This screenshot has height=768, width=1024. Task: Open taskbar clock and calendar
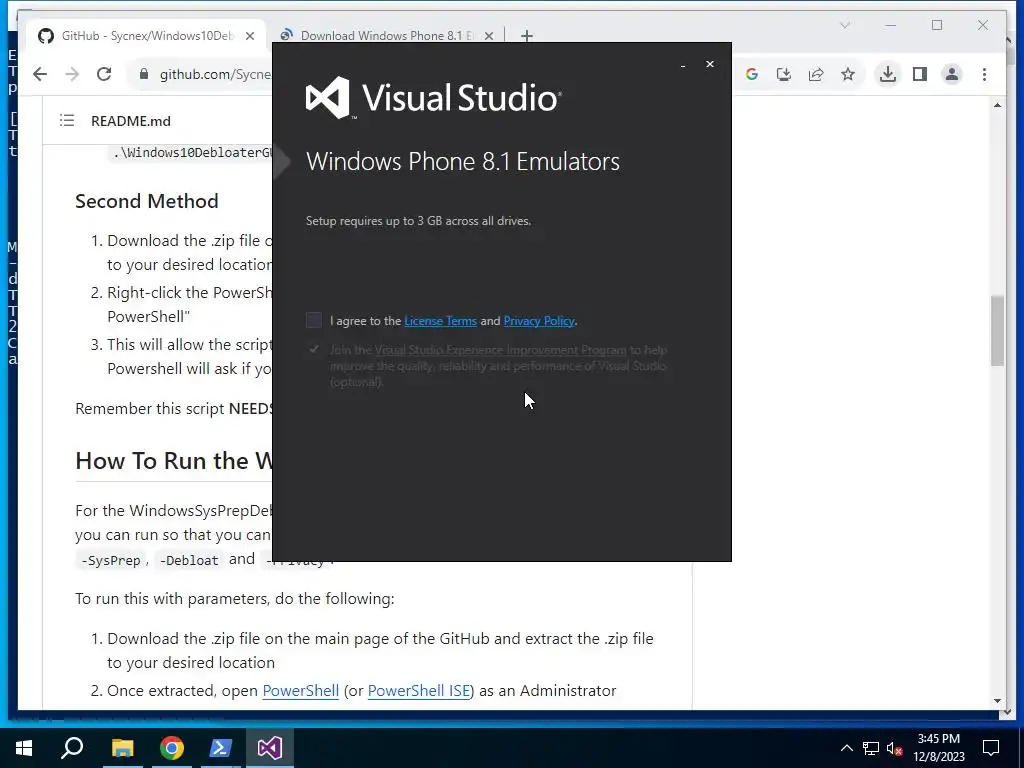[938, 748]
